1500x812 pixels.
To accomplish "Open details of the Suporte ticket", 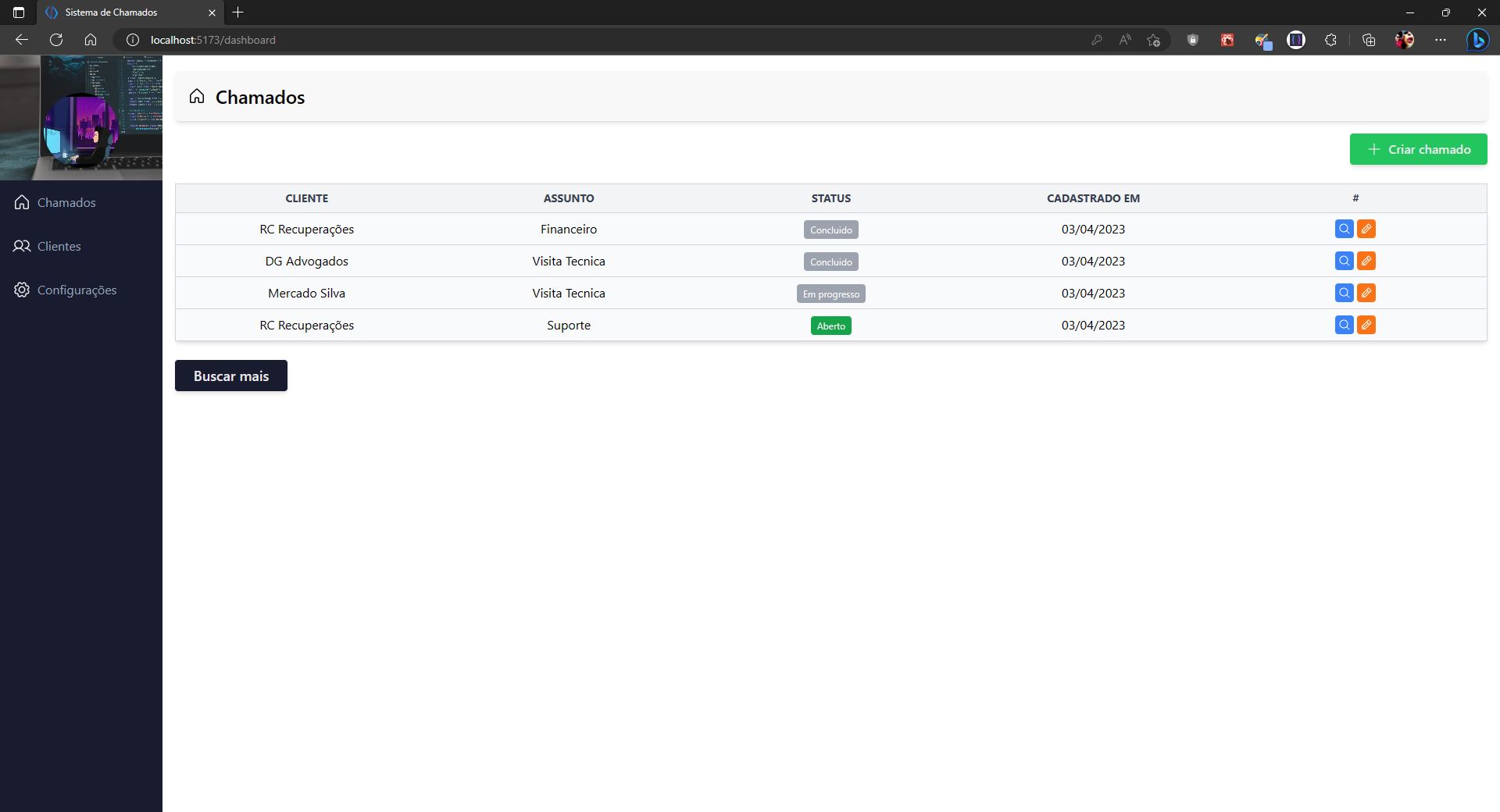I will coord(1343,325).
